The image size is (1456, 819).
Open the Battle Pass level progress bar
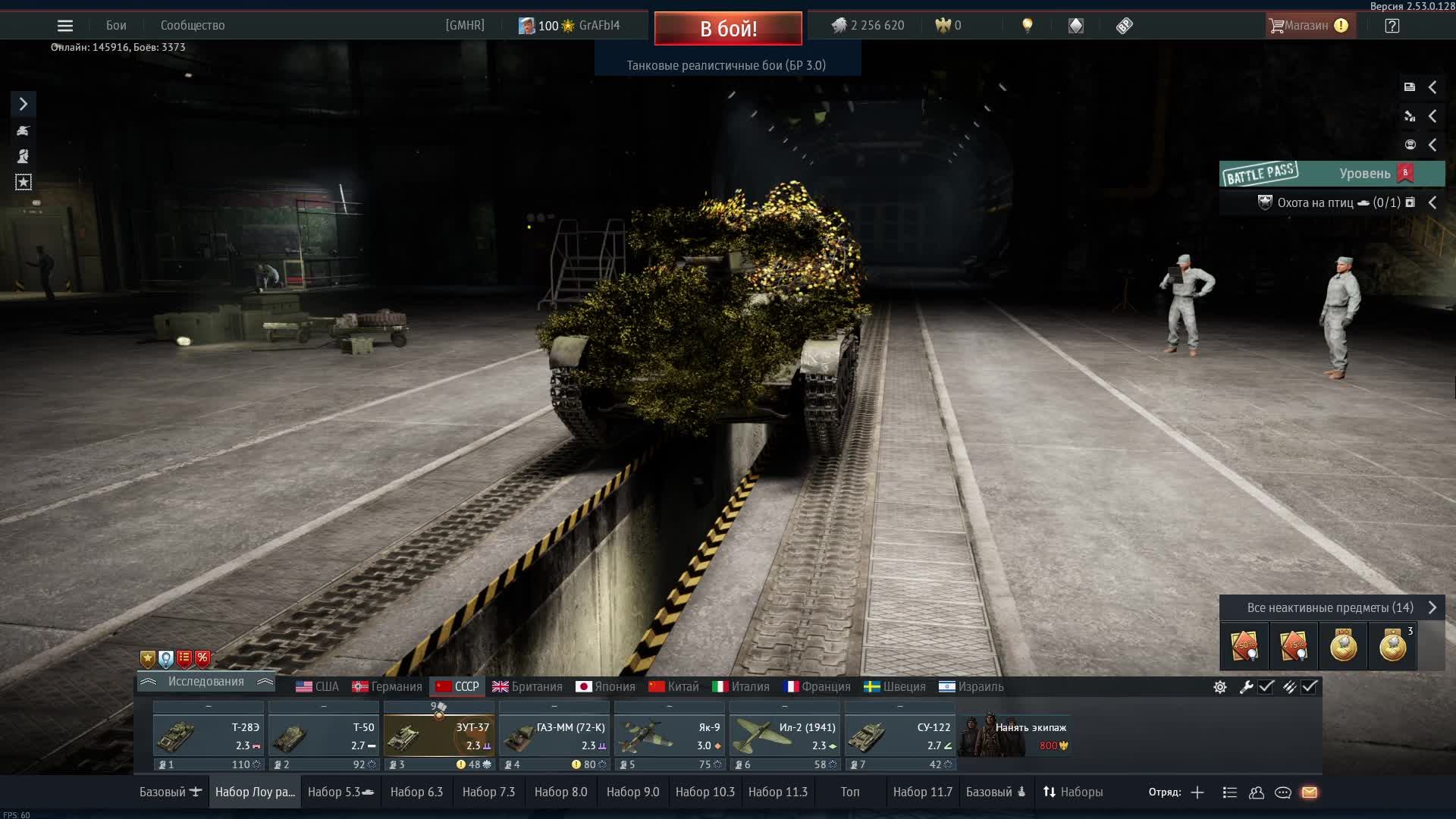click(x=1332, y=174)
